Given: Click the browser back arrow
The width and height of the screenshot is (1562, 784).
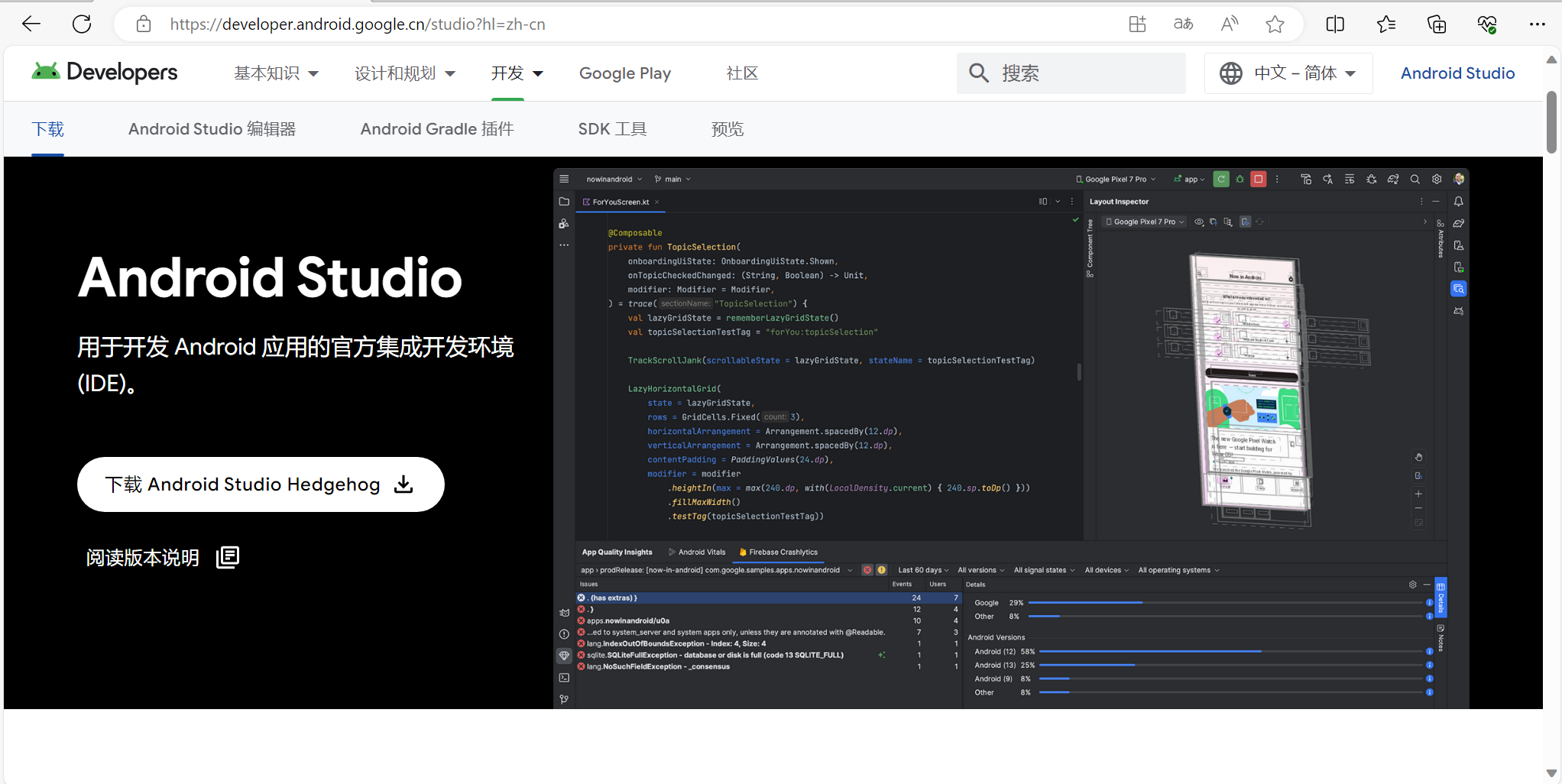Looking at the screenshot, I should tap(31, 24).
